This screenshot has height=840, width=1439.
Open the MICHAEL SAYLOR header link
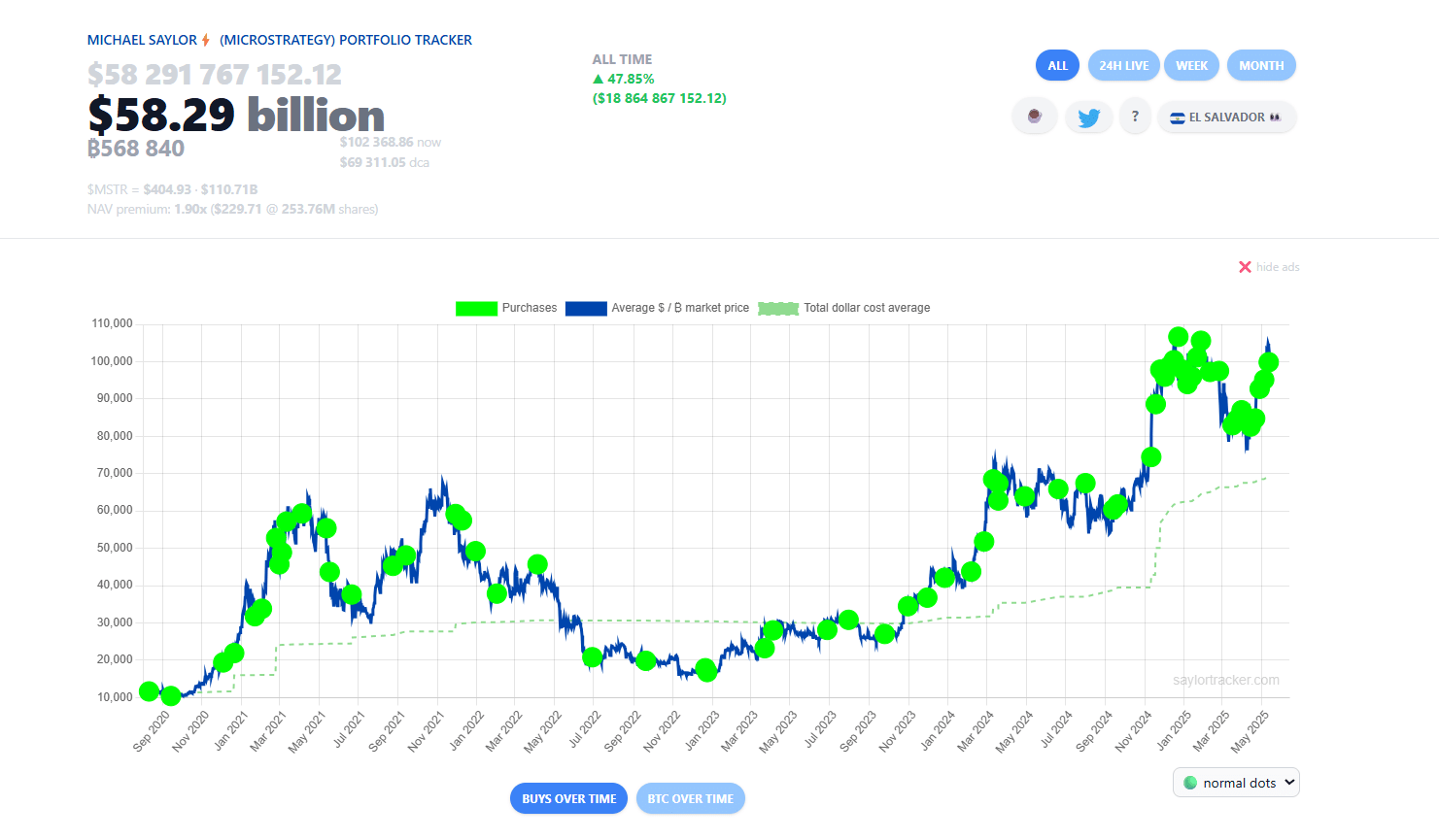click(142, 40)
